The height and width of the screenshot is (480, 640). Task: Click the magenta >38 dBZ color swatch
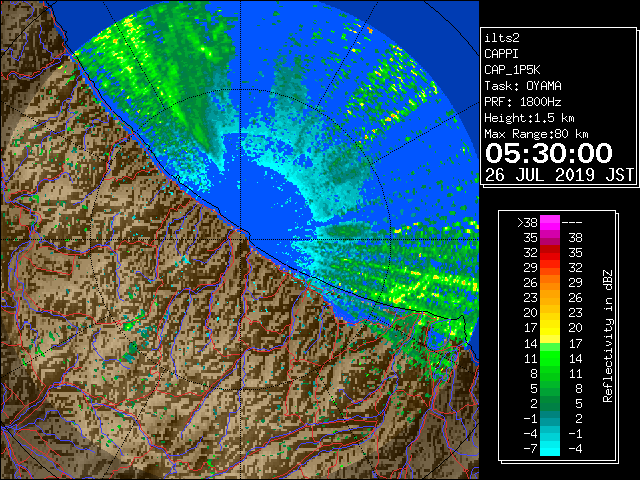point(550,222)
